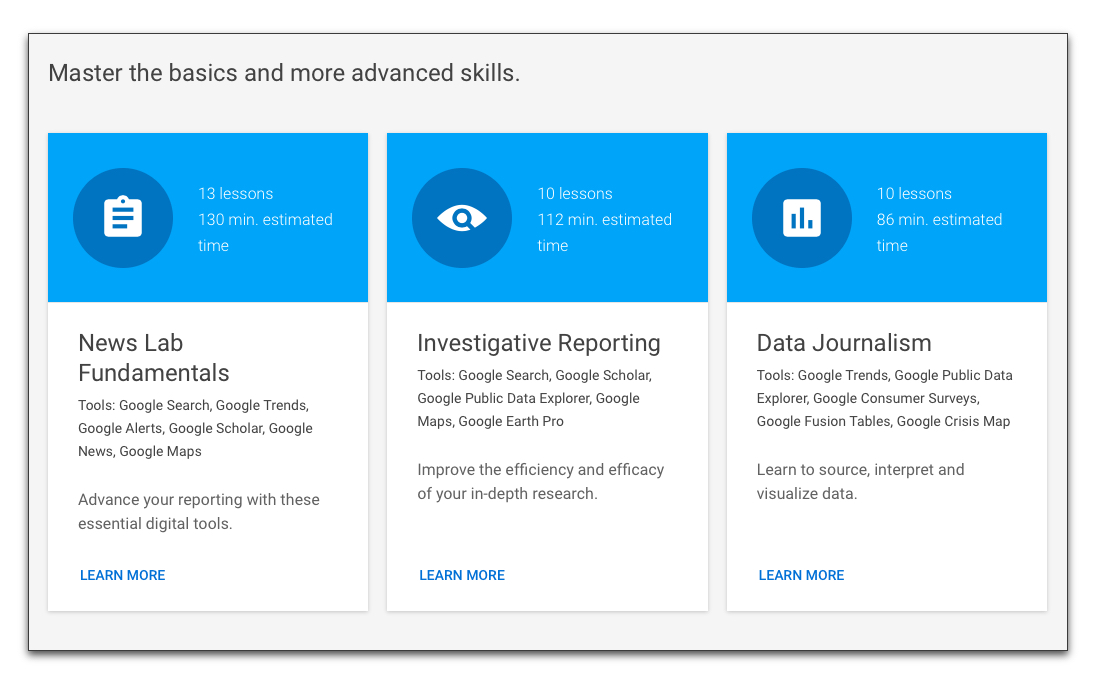
Task: Click '10 lessons' on Data Journalism card
Action: 914,194
